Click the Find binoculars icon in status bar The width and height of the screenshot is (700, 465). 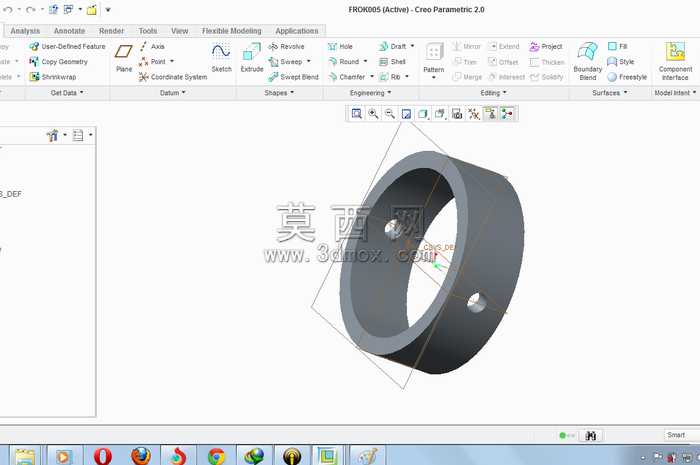(591, 436)
